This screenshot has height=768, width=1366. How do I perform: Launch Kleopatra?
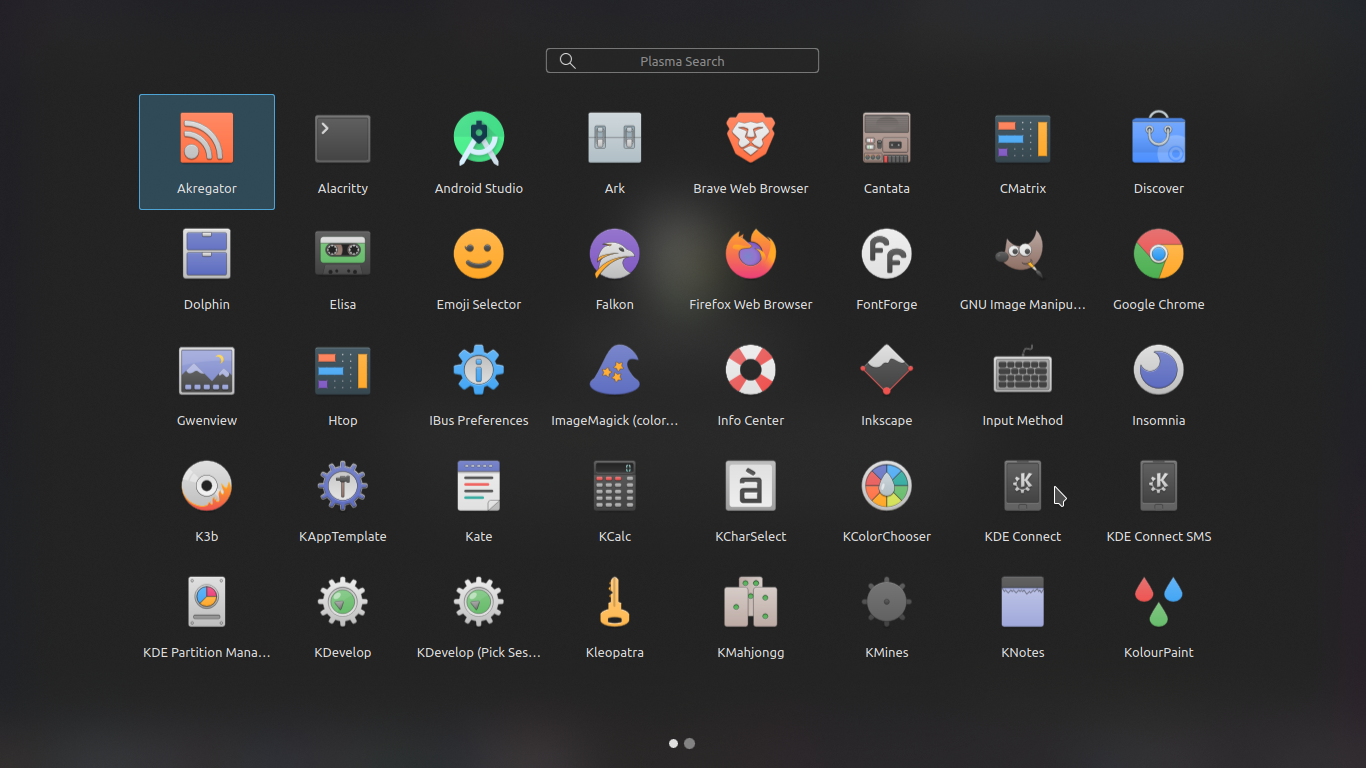click(x=615, y=616)
